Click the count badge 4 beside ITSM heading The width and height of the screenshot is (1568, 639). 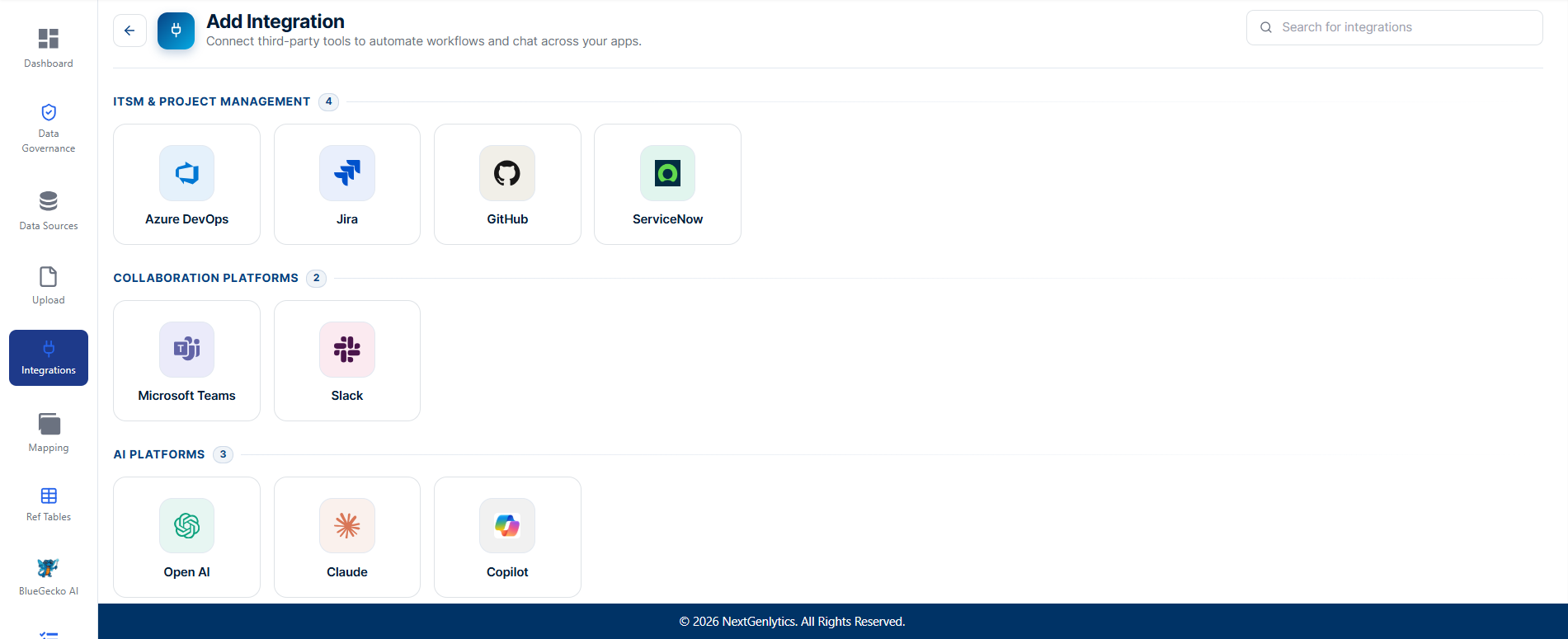coord(328,101)
